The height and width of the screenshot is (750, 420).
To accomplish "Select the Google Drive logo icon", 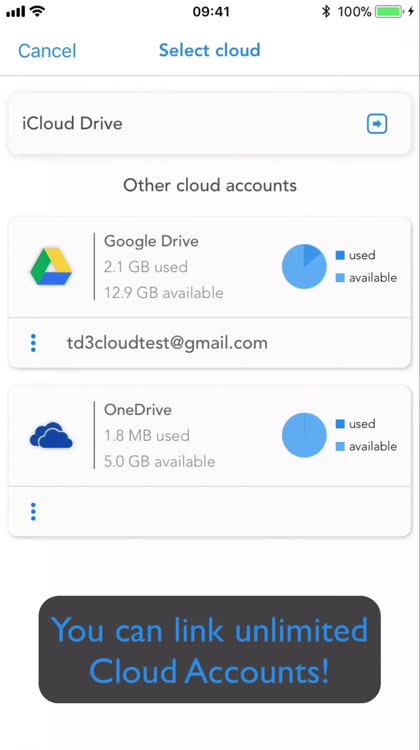I will click(x=51, y=266).
